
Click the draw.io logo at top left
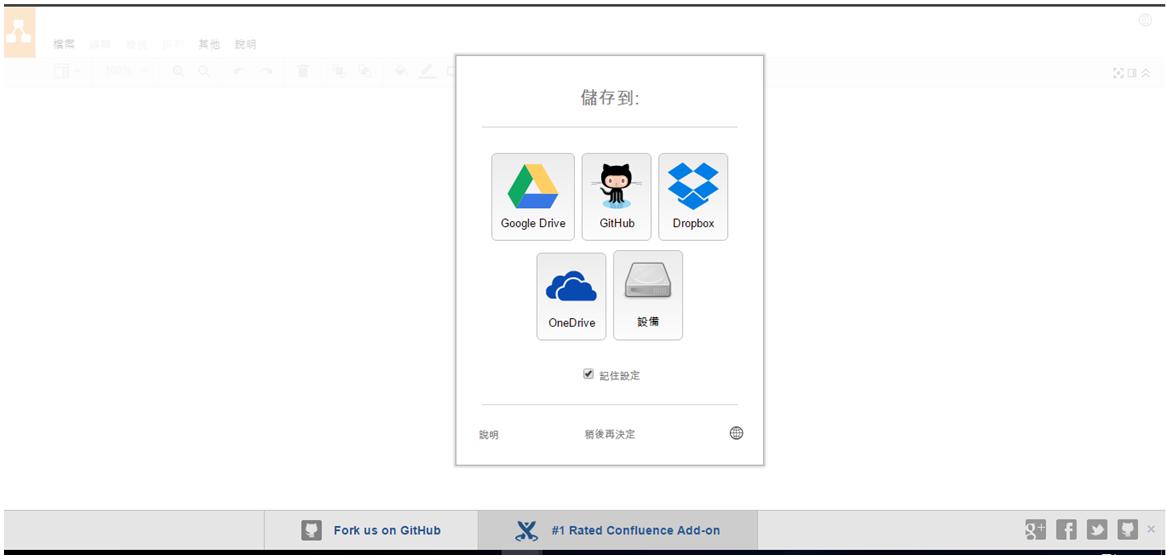(19, 34)
